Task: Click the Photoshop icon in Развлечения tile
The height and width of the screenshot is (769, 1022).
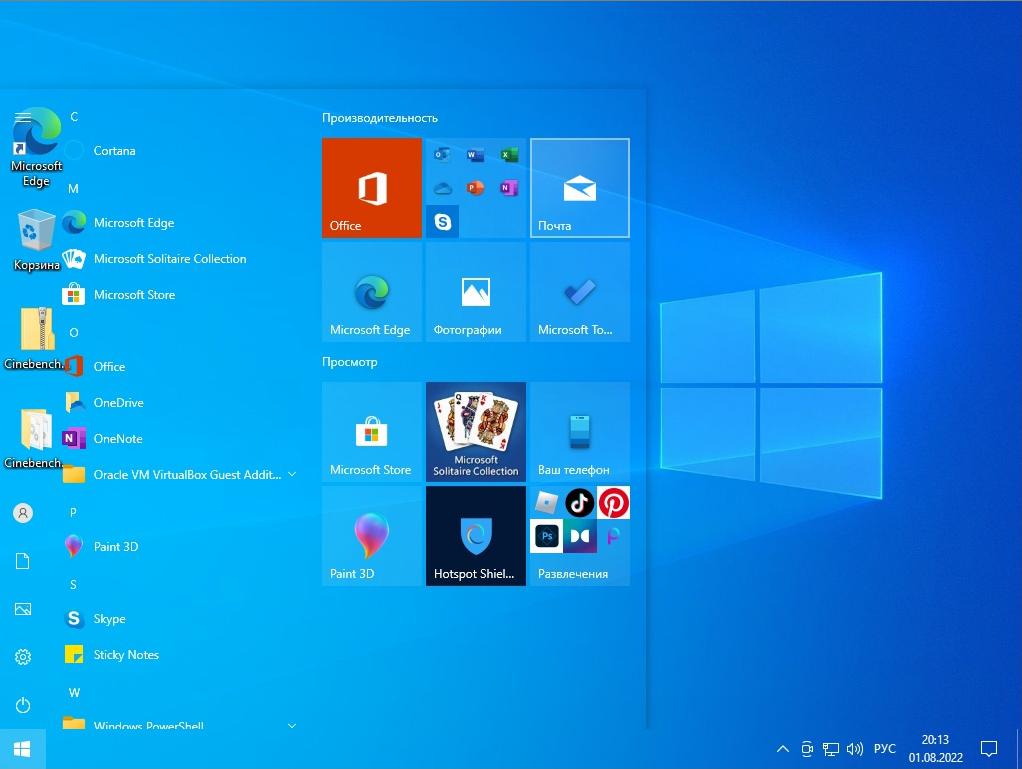Action: [x=546, y=536]
